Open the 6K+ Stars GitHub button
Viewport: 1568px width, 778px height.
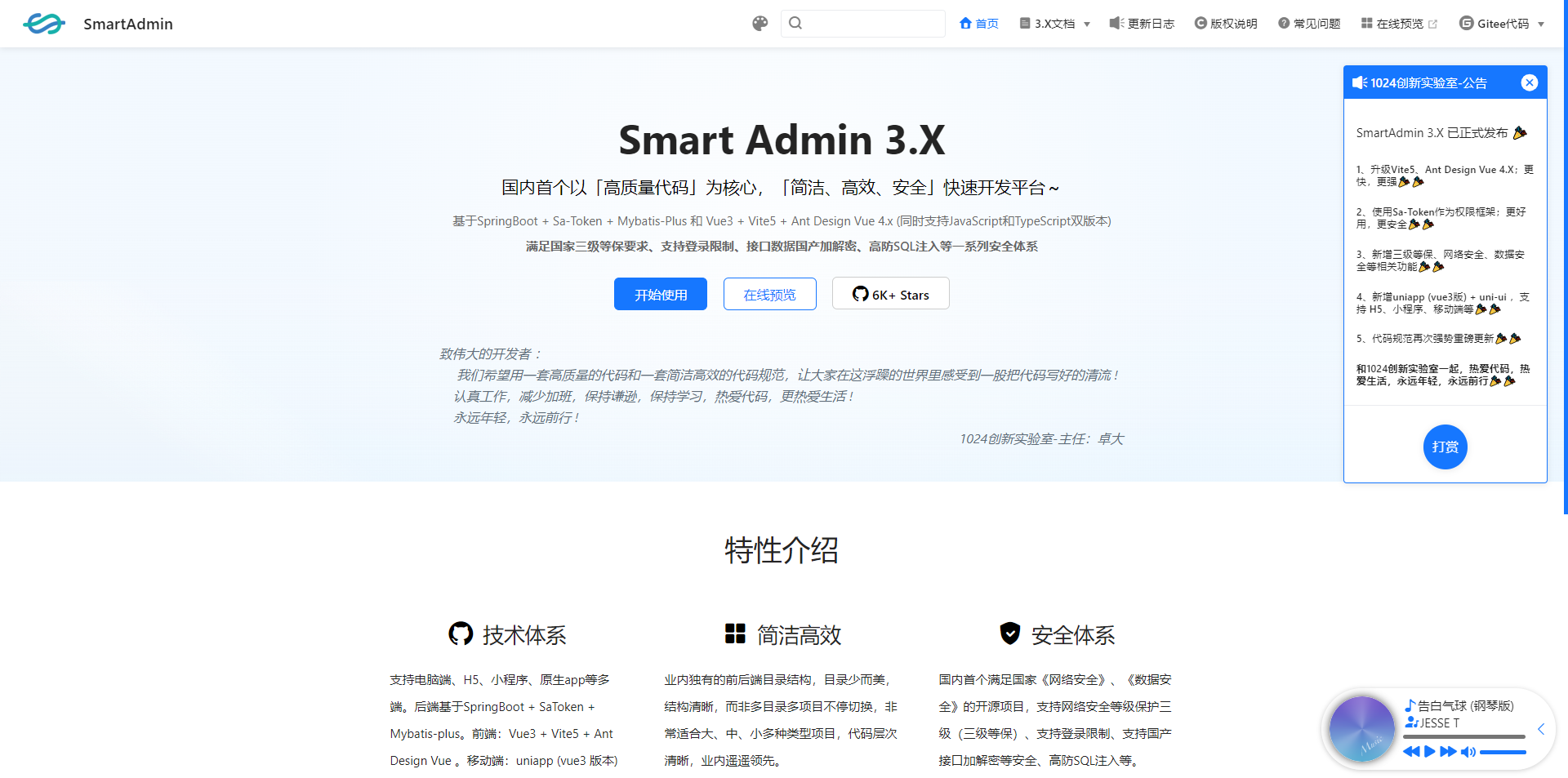891,294
